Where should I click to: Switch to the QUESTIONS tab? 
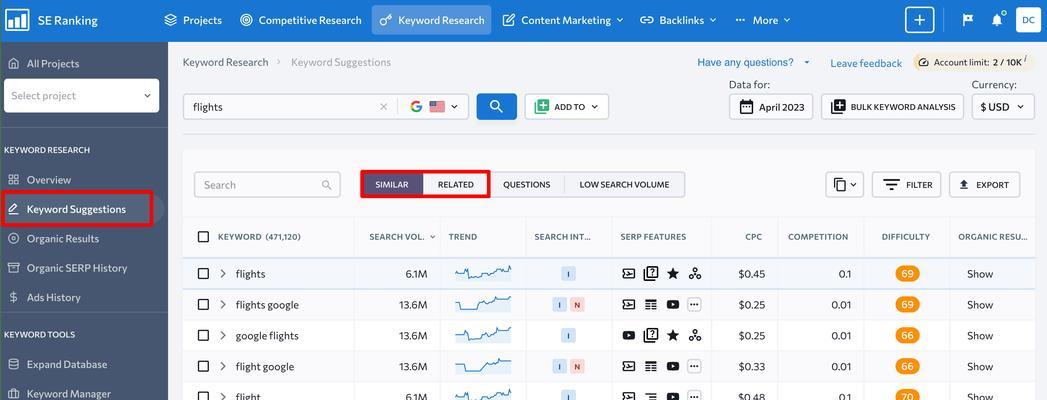coord(527,184)
